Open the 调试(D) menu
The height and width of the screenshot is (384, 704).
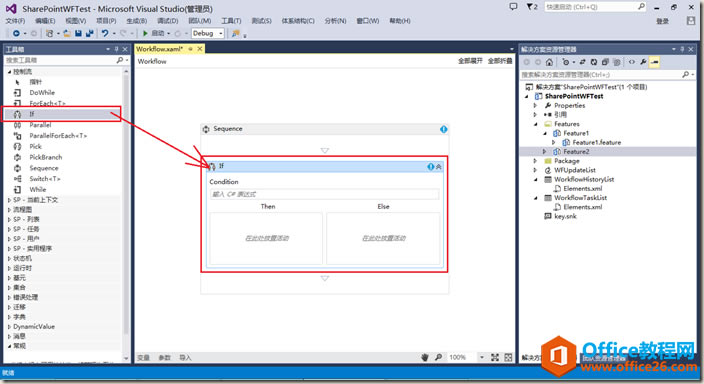pyautogui.click(x=167, y=21)
